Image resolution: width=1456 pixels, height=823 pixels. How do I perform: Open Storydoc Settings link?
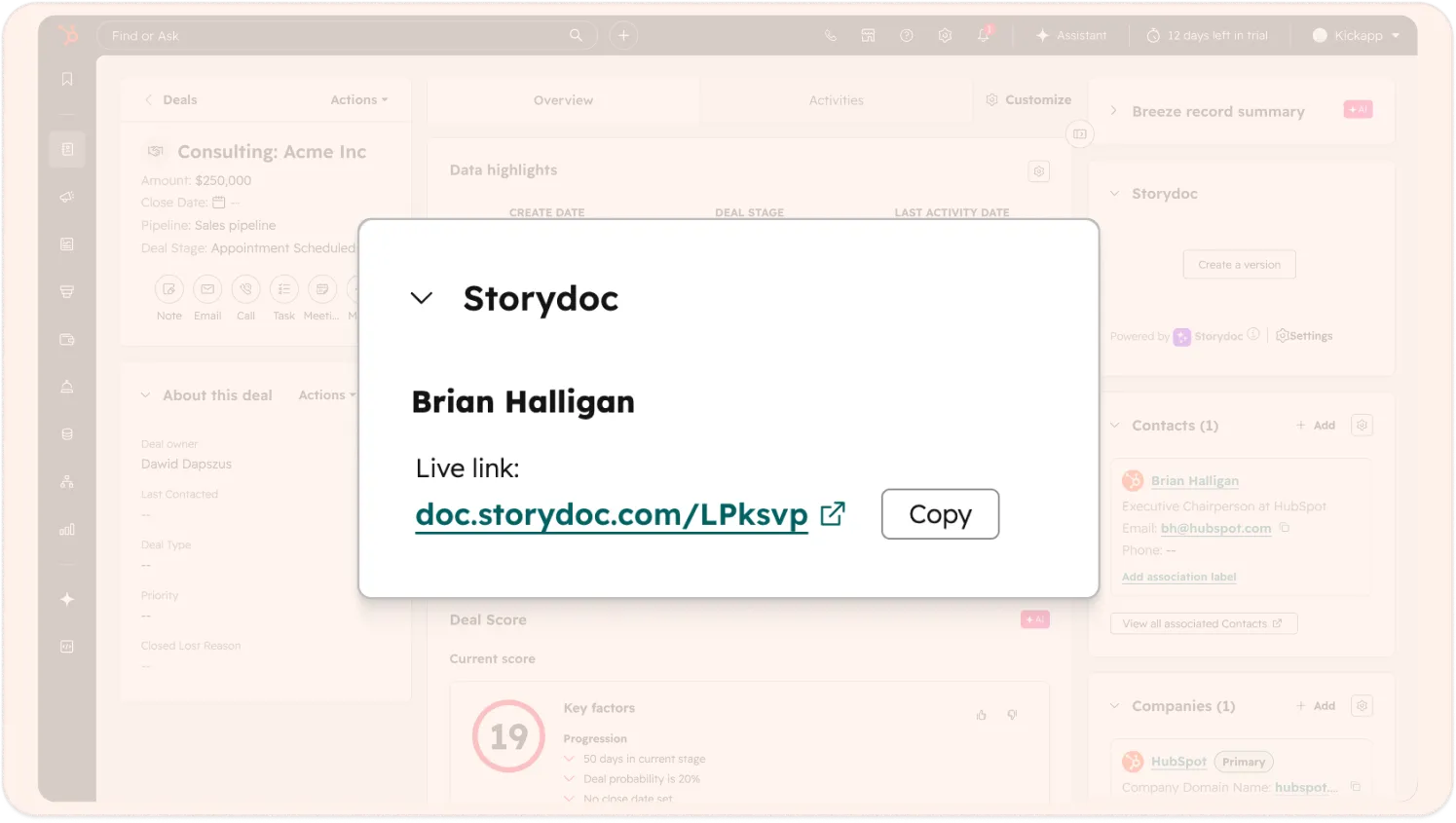coord(1304,336)
